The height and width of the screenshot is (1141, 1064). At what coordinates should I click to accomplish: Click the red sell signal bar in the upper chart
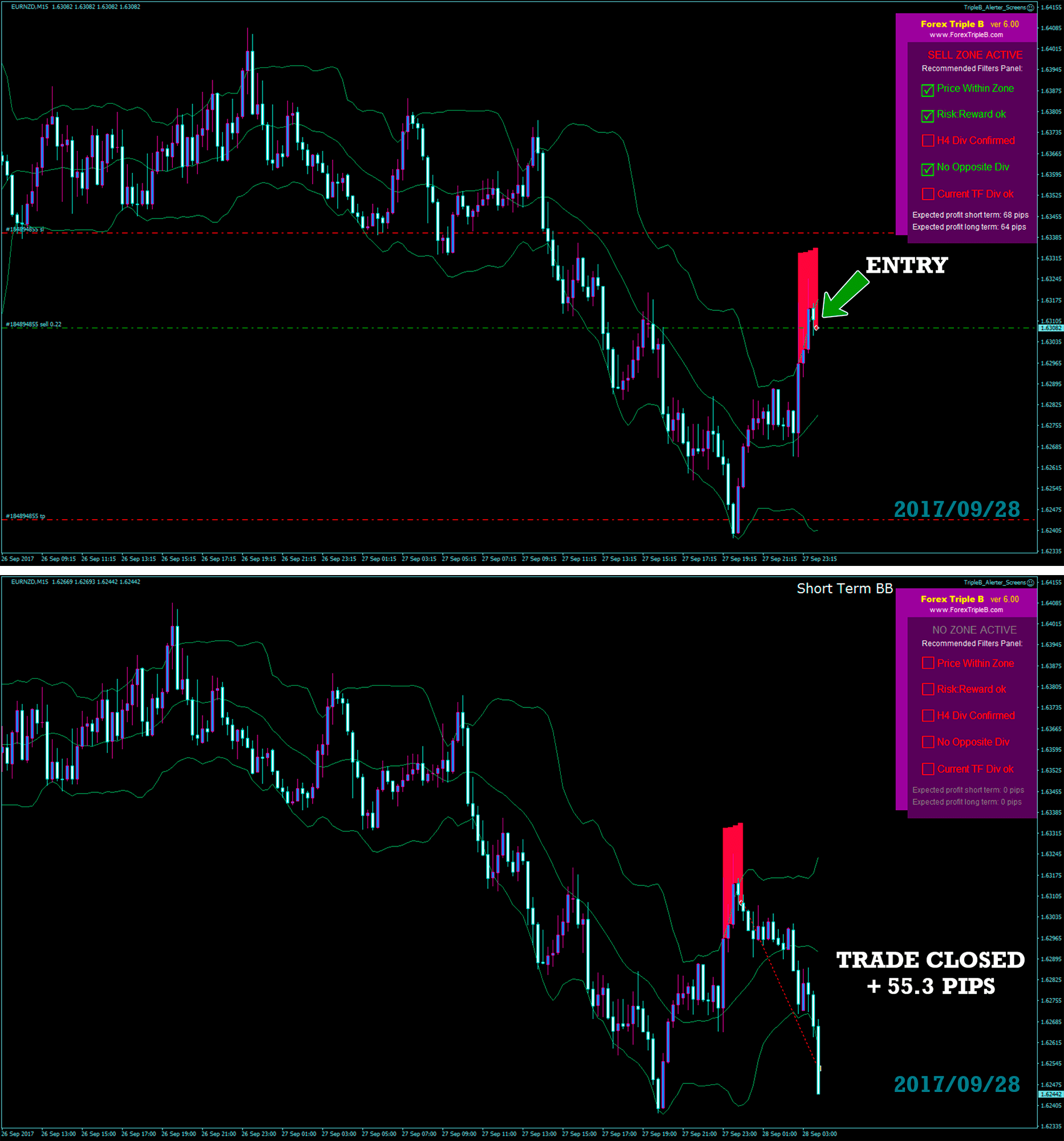tap(807, 298)
